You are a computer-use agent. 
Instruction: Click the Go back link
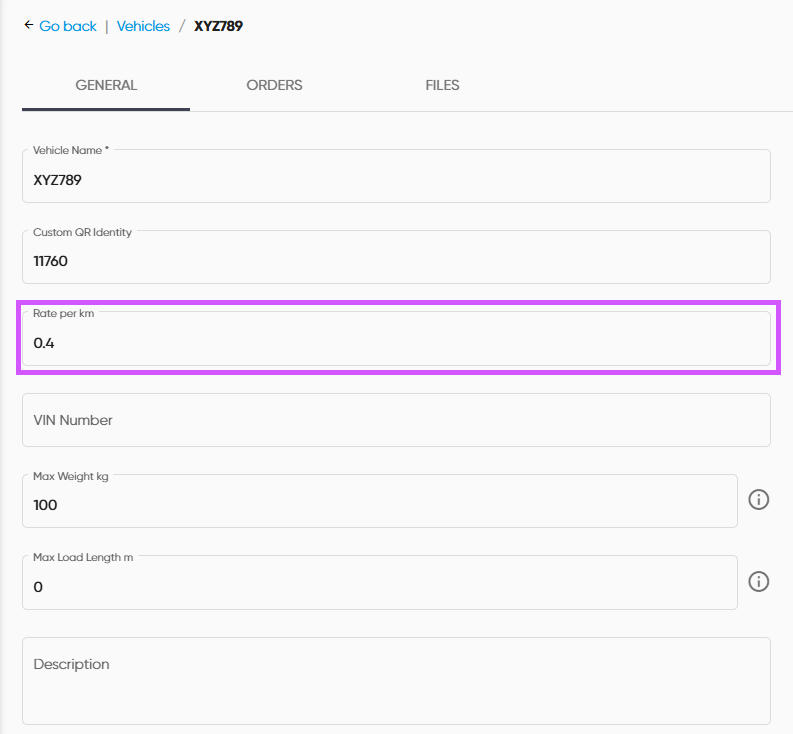tap(68, 26)
